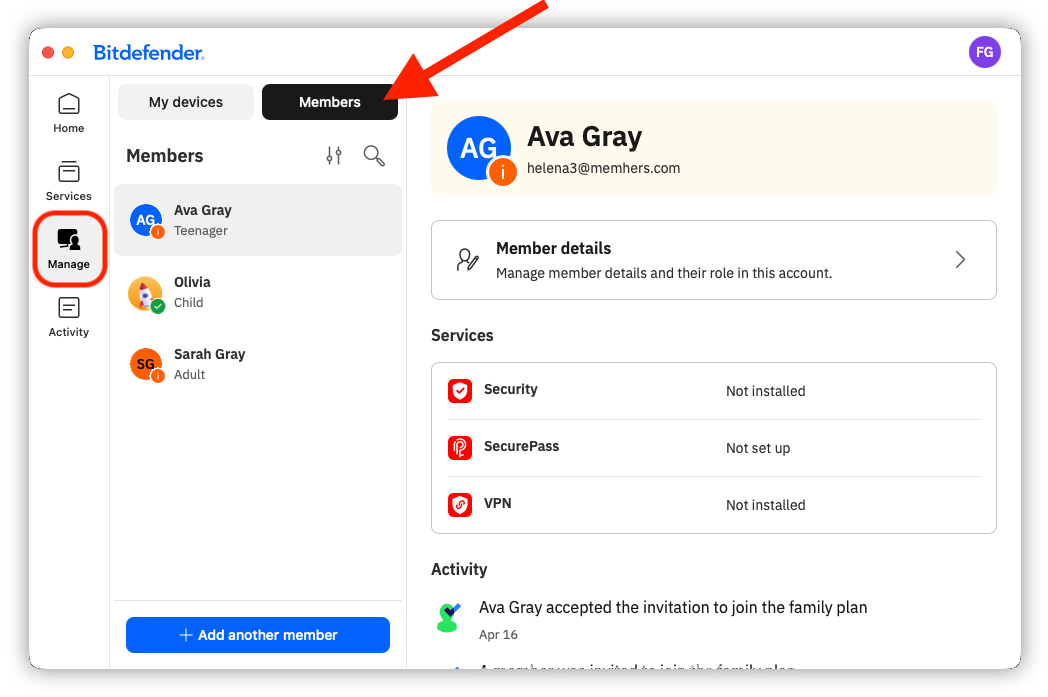The image size is (1048, 697).
Task: Minimize the window with the yellow button
Action: point(68,53)
